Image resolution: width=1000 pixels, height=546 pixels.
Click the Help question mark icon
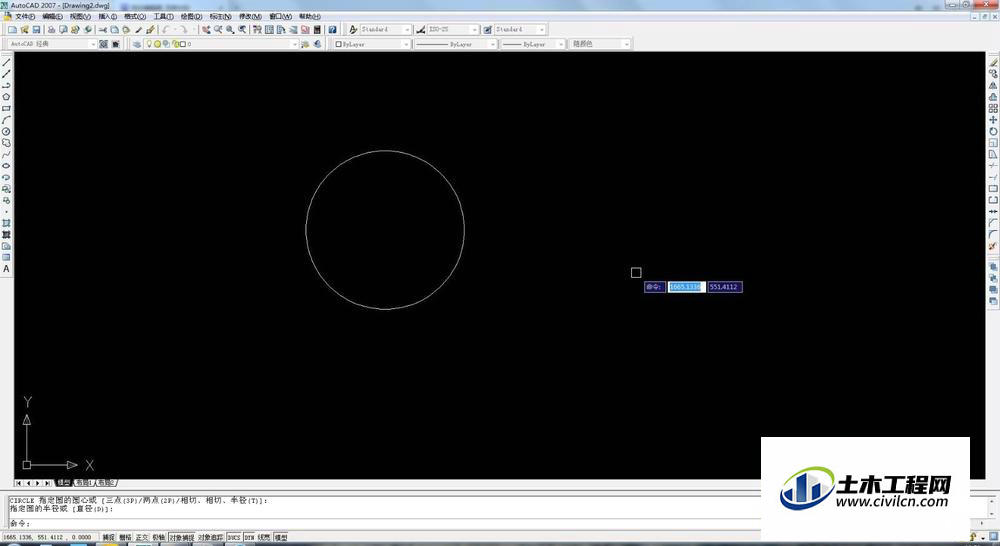click(x=332, y=29)
